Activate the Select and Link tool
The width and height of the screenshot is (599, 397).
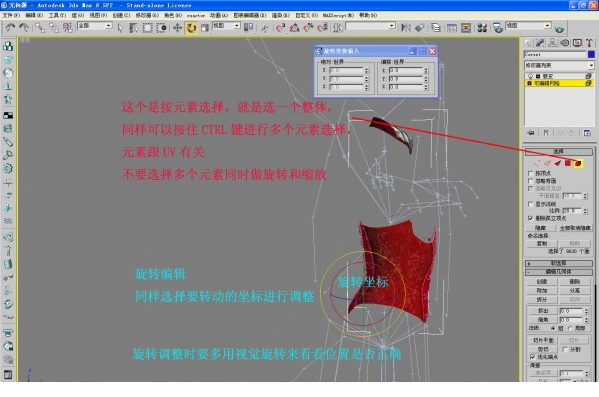pyautogui.click(x=39, y=28)
